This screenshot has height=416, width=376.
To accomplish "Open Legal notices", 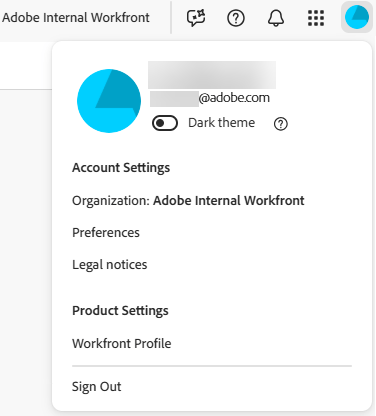I will [110, 265].
